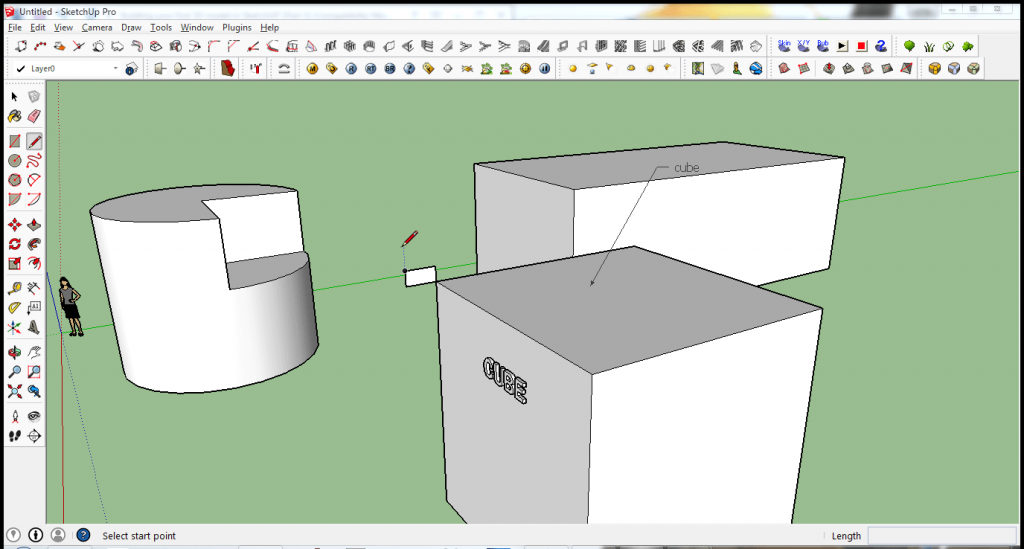The image size is (1024, 549).
Task: Click the Add Location map icon
Action: click(697, 69)
